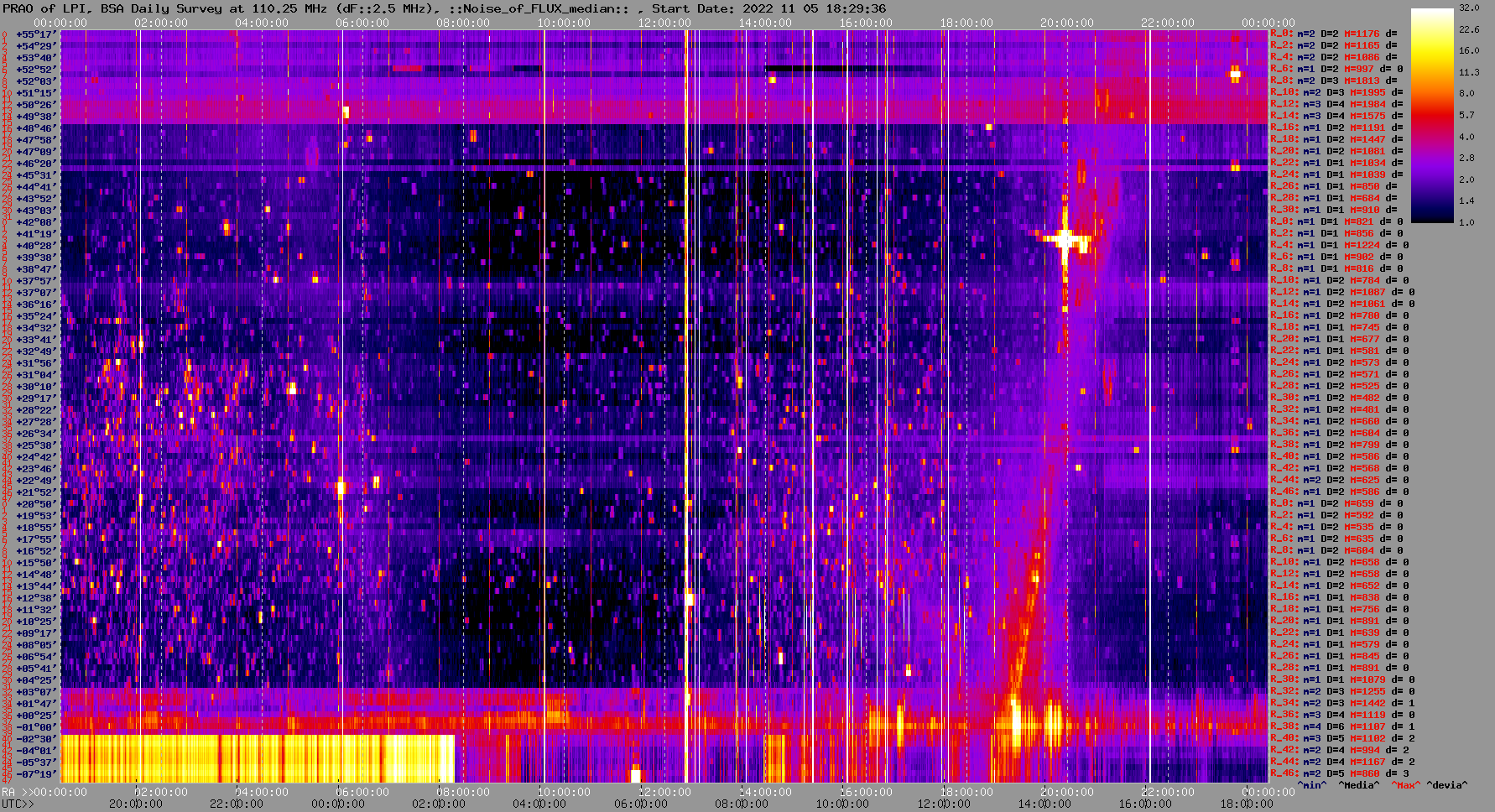Click the '^Media^' legend label
The image size is (1495, 812).
tap(1359, 786)
